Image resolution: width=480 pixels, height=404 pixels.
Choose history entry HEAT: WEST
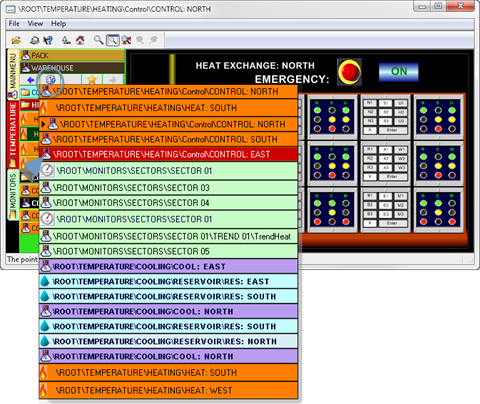coord(168,390)
